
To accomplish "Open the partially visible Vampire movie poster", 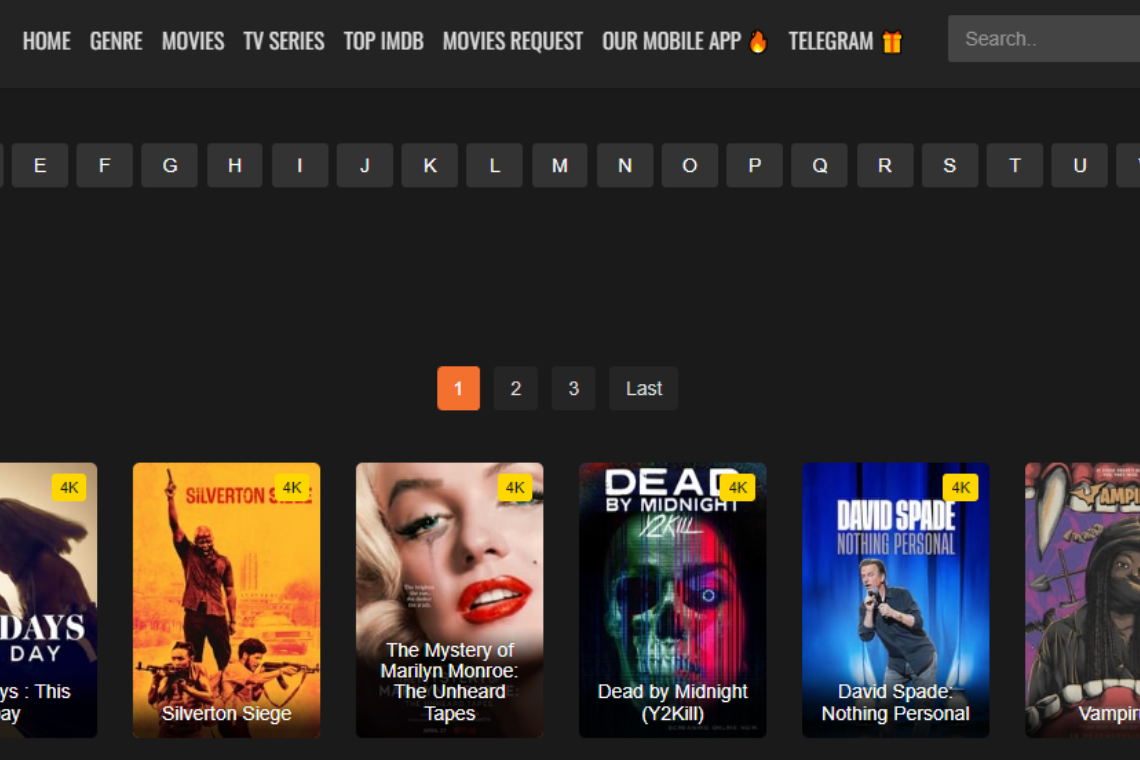I will coord(1083,600).
